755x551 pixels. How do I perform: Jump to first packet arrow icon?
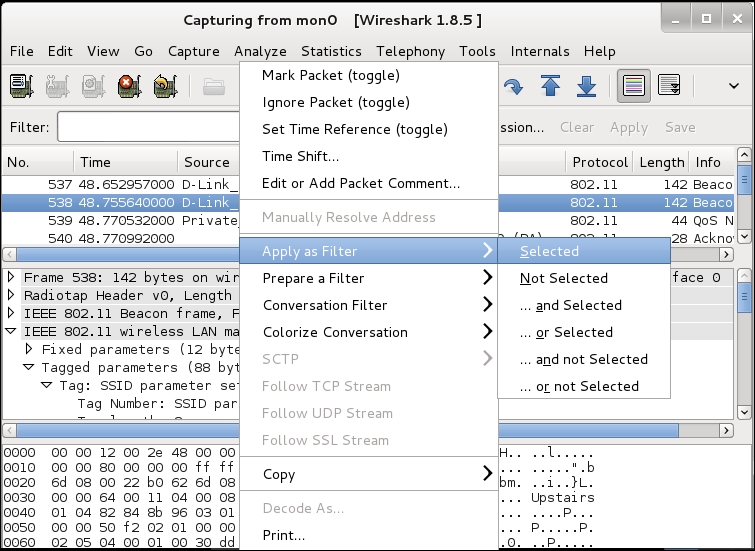[x=550, y=86]
